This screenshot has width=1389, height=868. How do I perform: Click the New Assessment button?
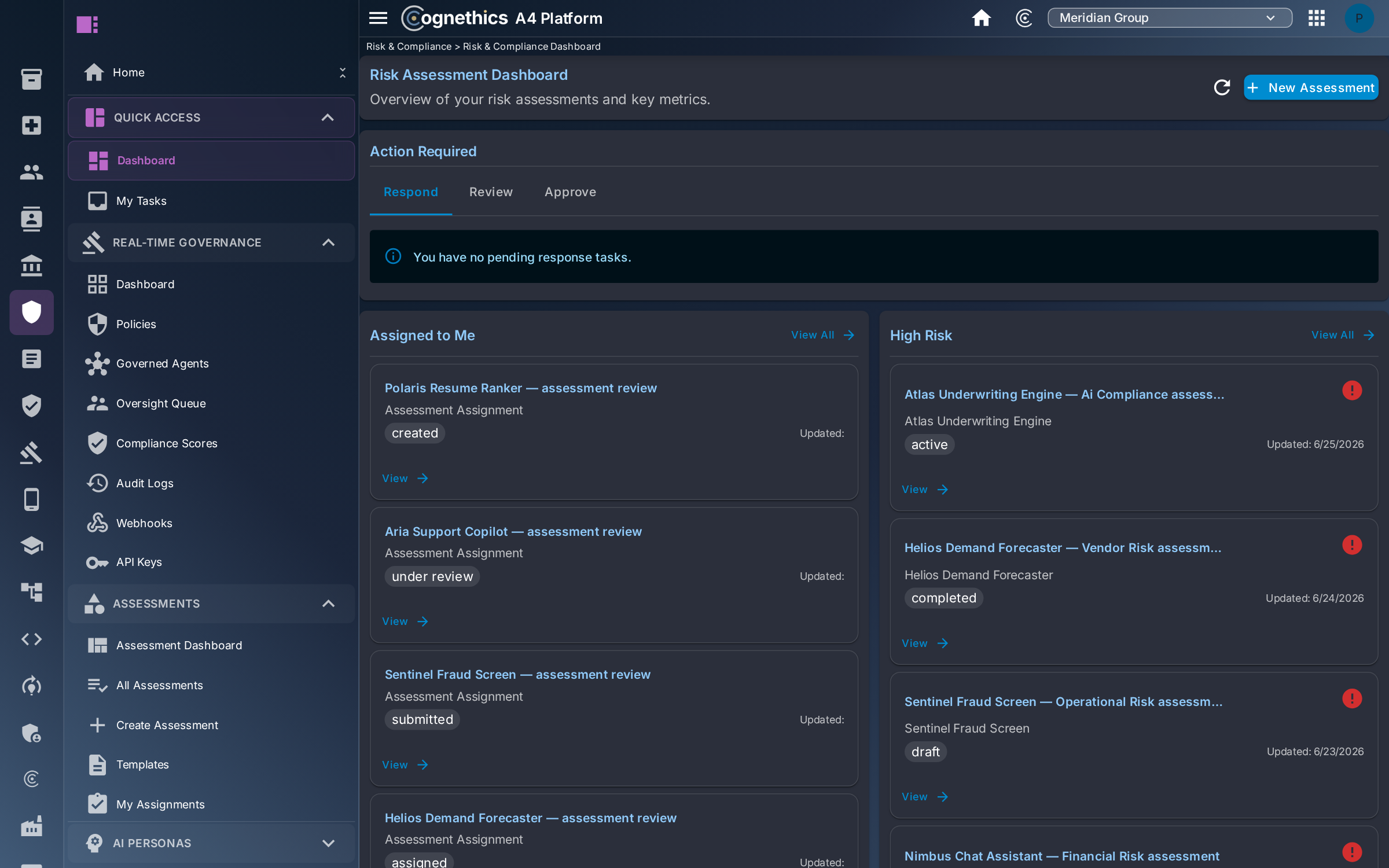coord(1311,87)
